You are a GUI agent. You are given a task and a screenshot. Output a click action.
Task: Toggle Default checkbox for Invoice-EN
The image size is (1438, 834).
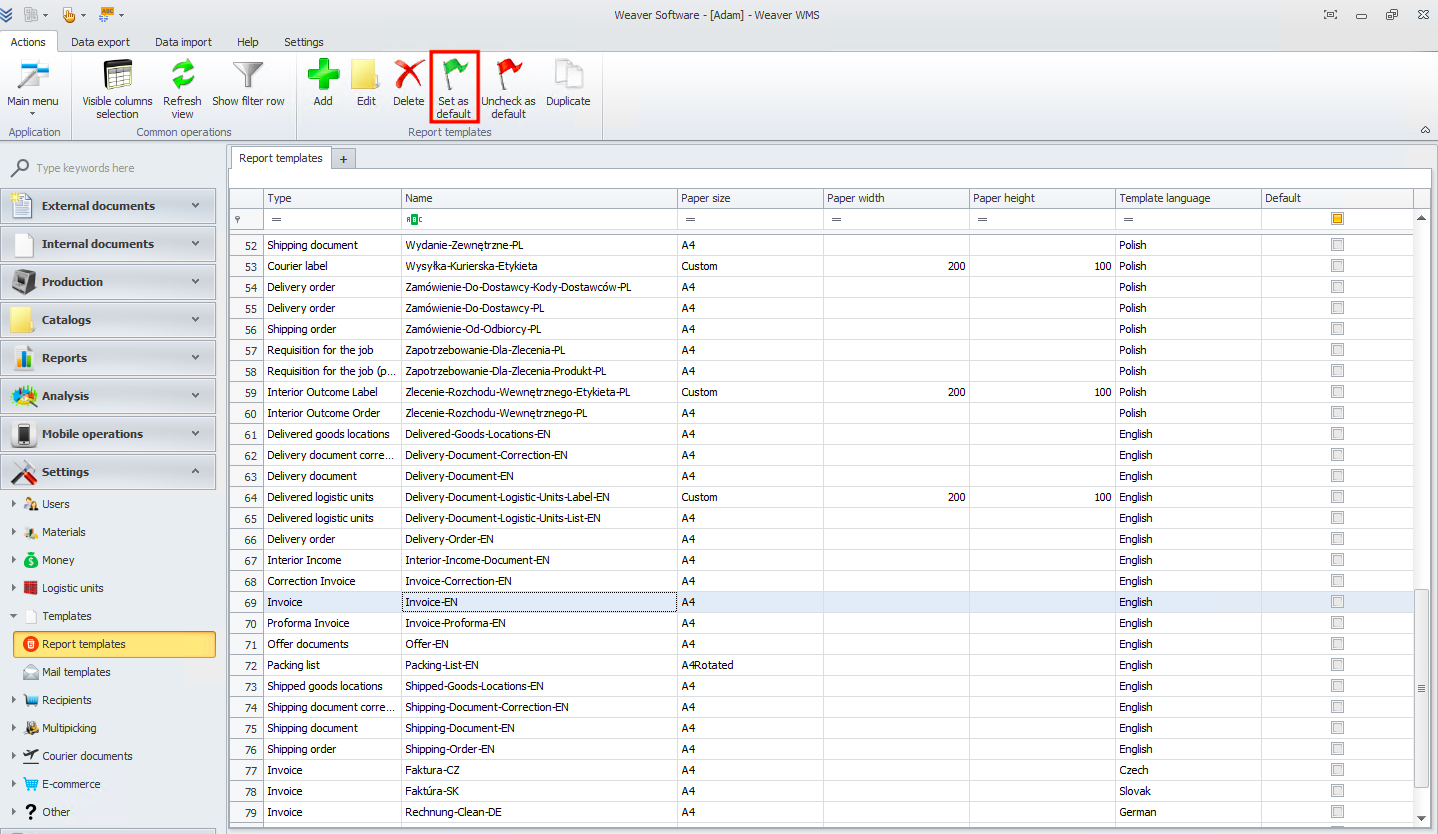click(x=1337, y=602)
